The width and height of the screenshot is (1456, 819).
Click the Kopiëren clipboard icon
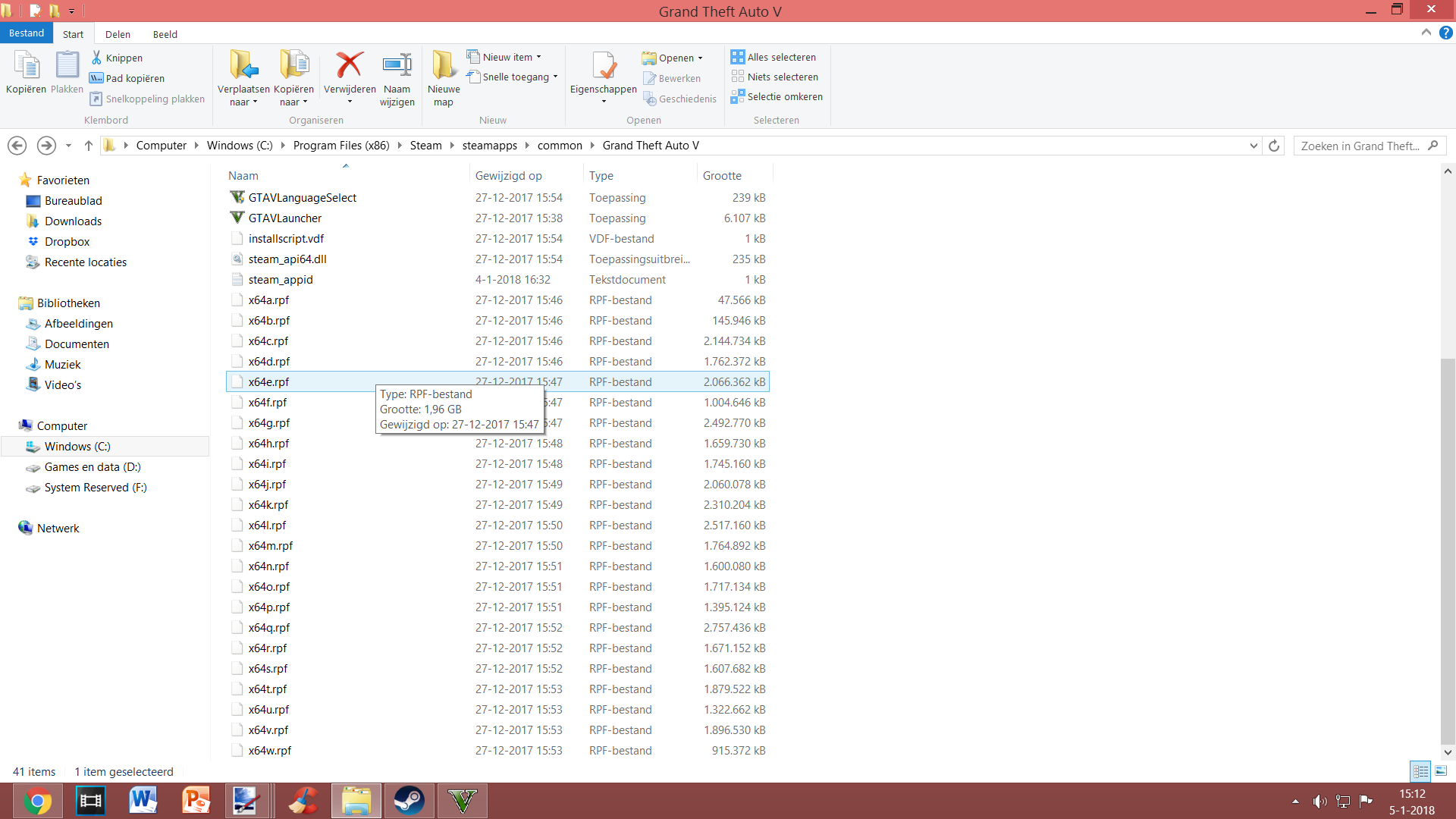pyautogui.click(x=27, y=66)
